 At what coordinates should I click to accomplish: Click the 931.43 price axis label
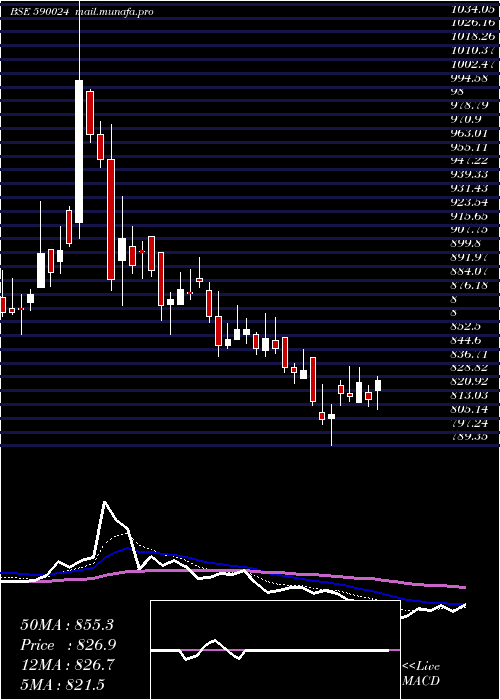click(x=469, y=188)
